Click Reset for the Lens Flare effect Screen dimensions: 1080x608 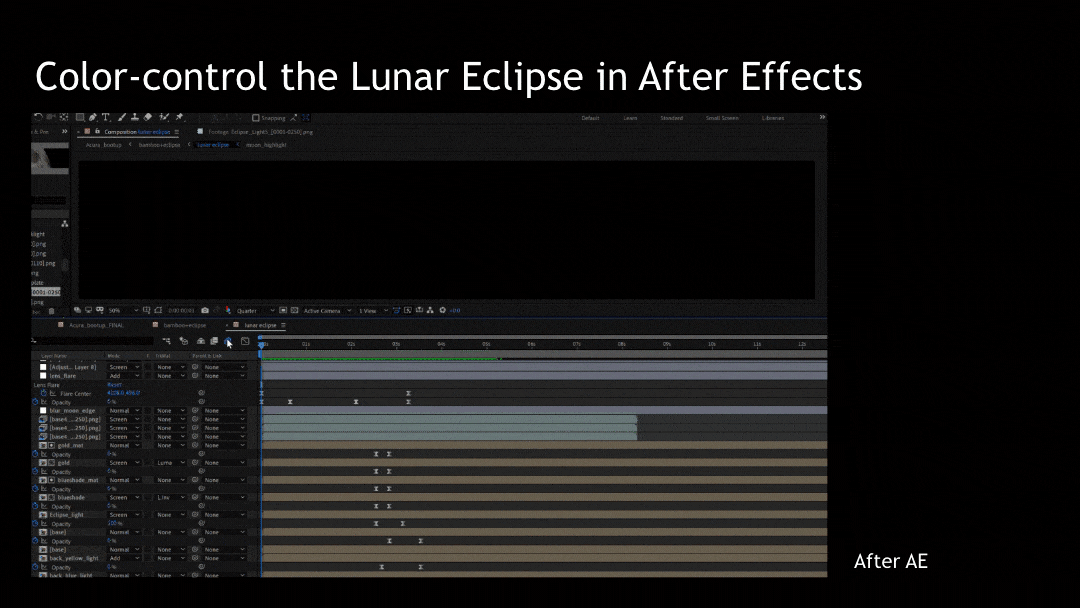pyautogui.click(x=114, y=385)
